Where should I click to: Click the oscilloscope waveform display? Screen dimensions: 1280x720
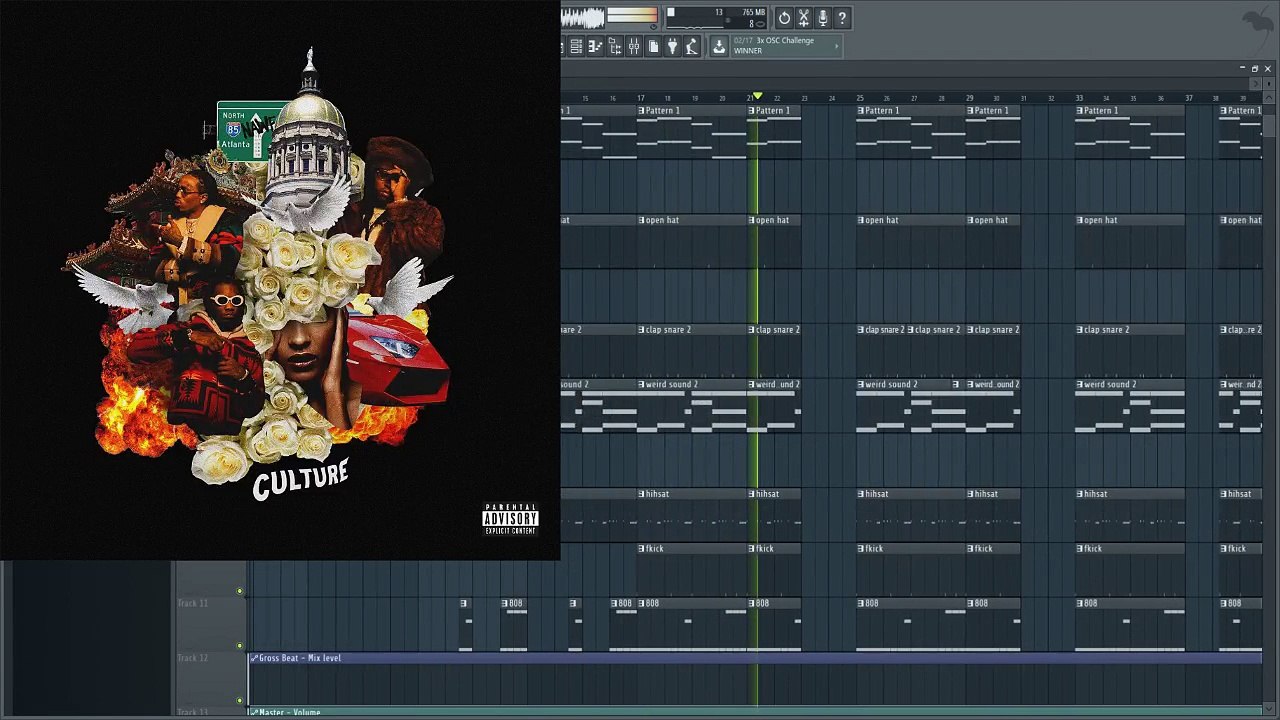[583, 18]
